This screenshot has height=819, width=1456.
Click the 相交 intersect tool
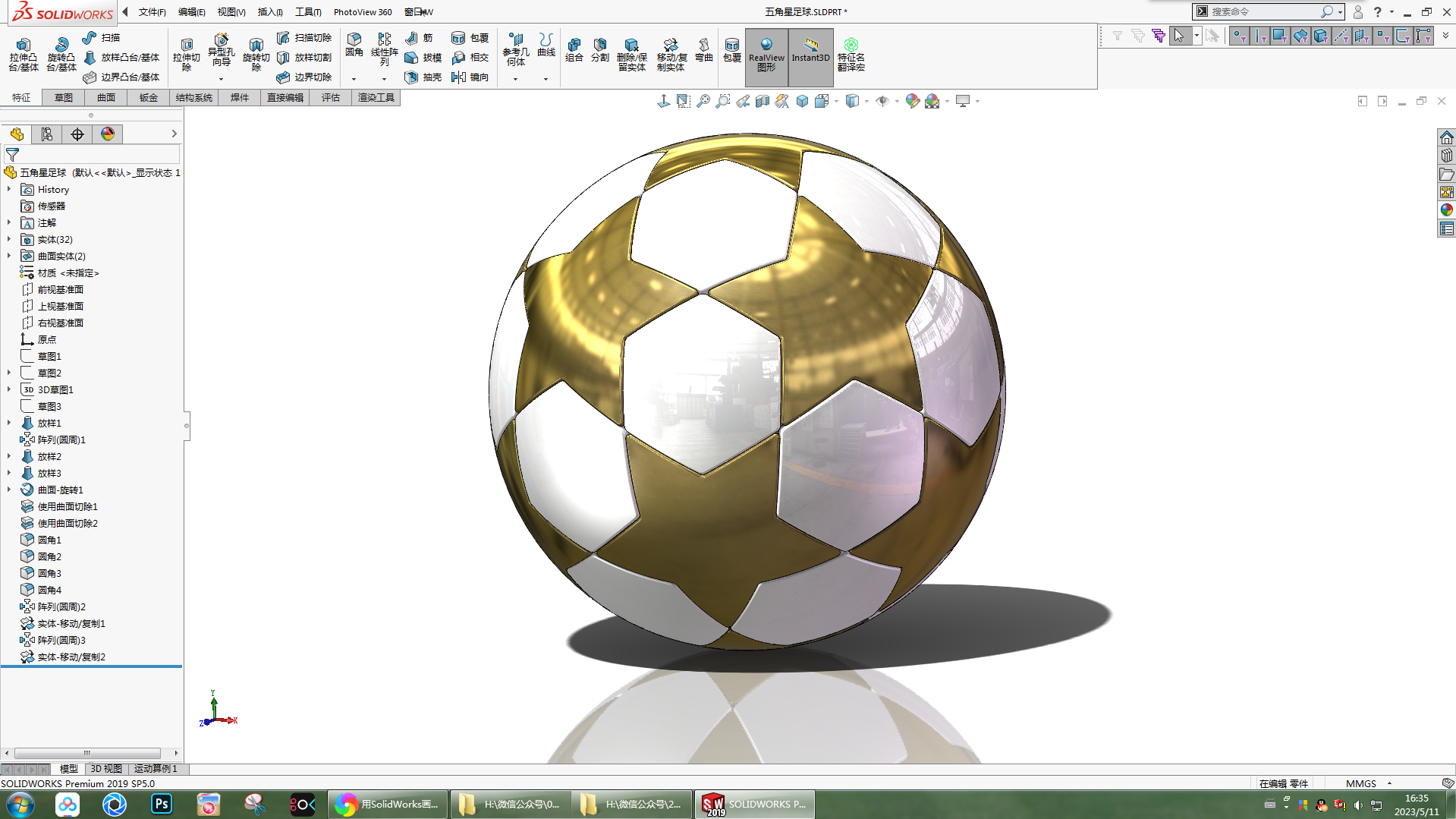[x=470, y=57]
